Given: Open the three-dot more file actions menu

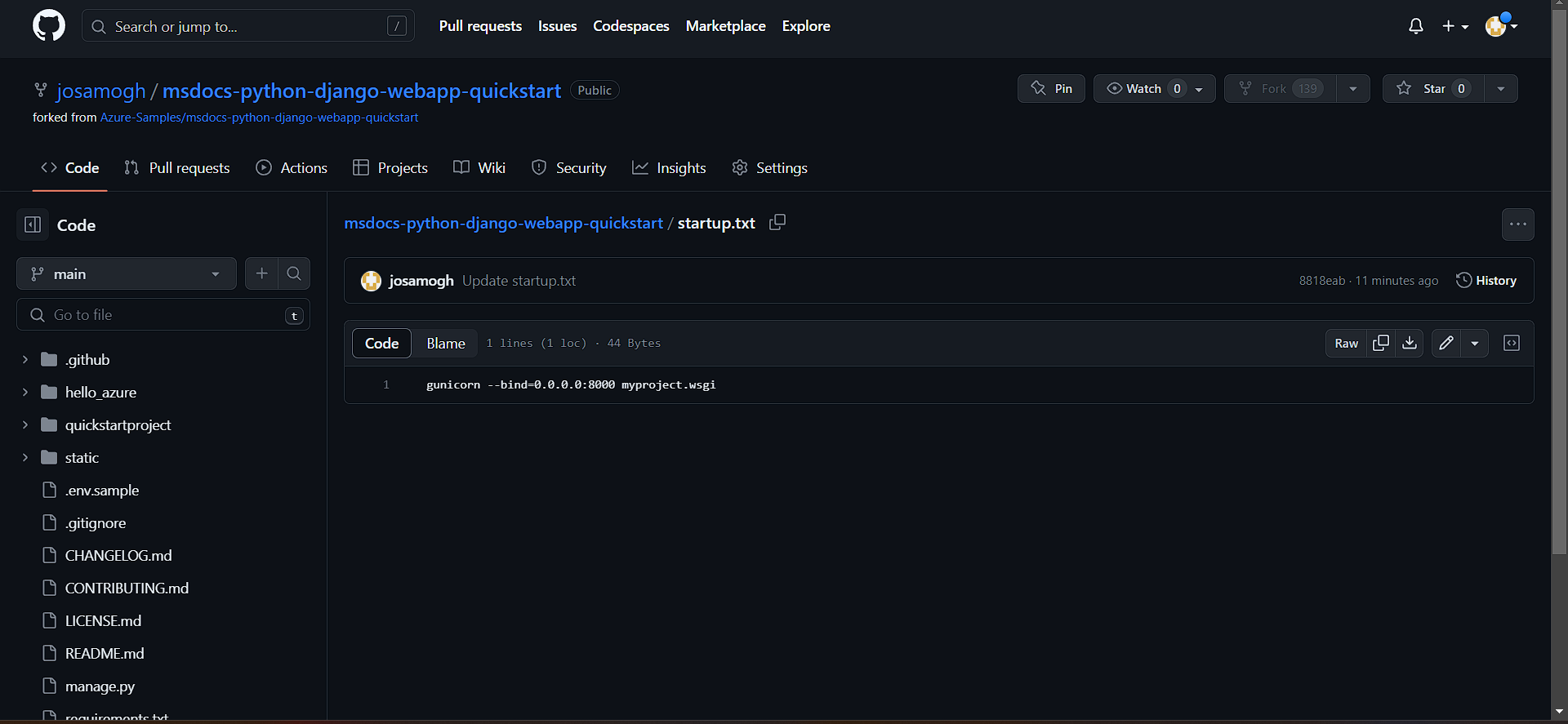Looking at the screenshot, I should click(1518, 224).
